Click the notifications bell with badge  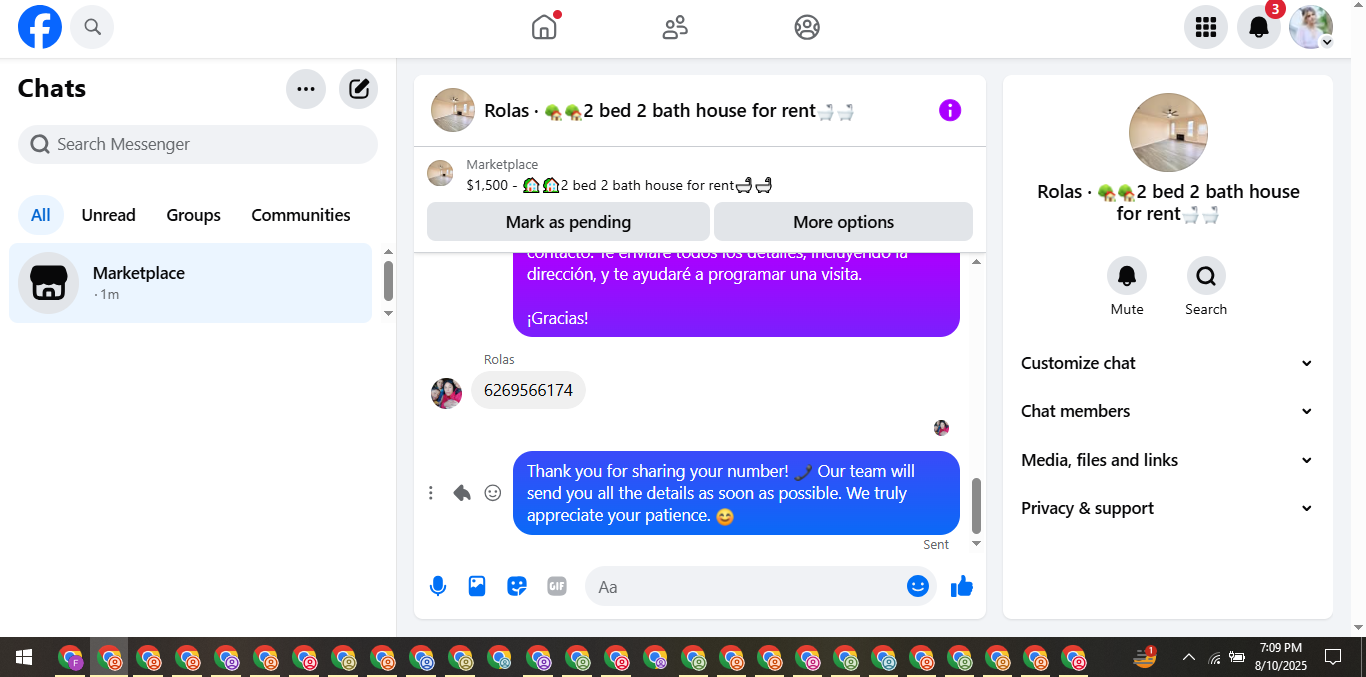tap(1259, 27)
